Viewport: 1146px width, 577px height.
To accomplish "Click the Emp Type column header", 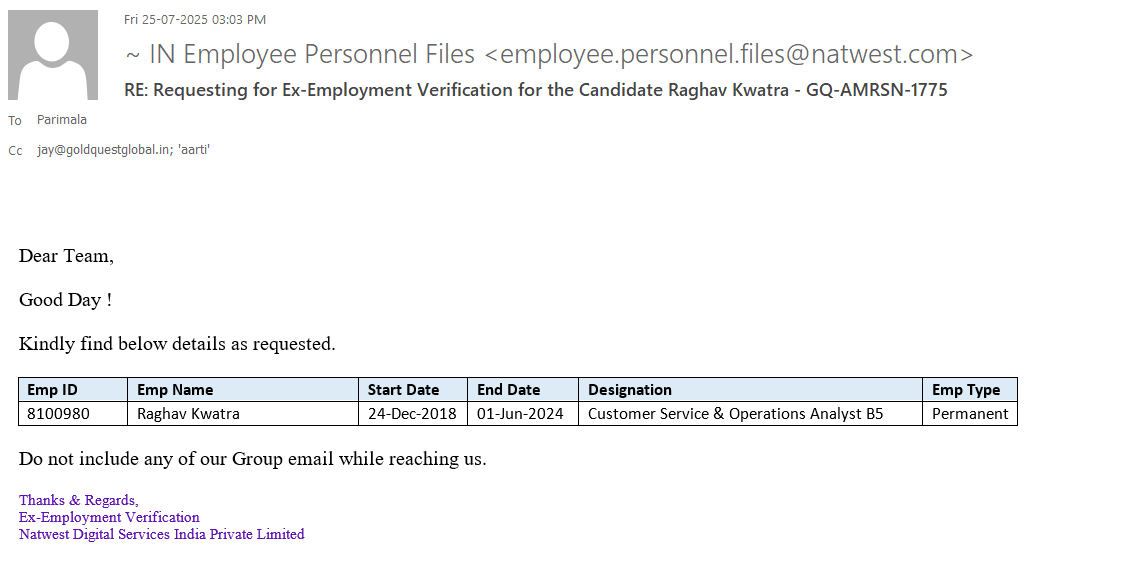I will (966, 390).
